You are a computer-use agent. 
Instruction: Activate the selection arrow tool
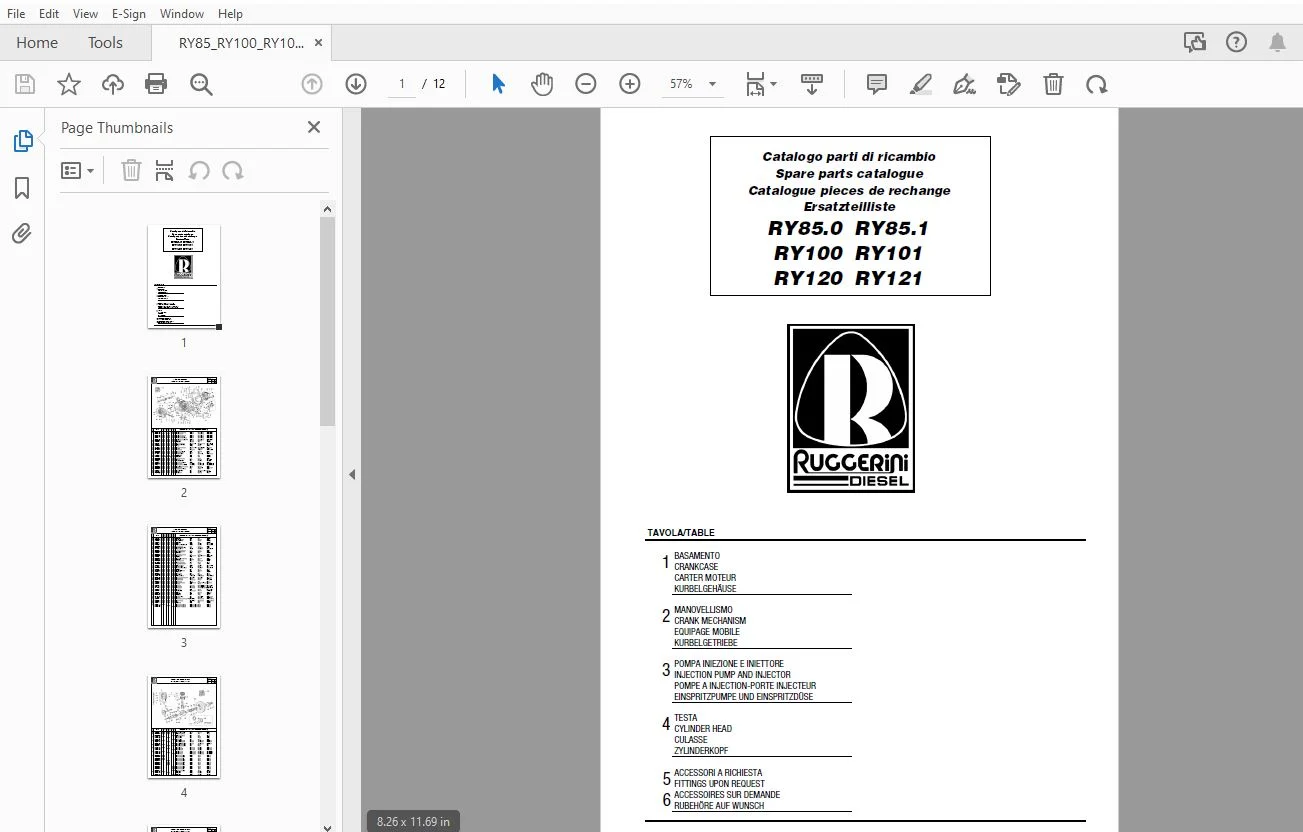pyautogui.click(x=498, y=84)
